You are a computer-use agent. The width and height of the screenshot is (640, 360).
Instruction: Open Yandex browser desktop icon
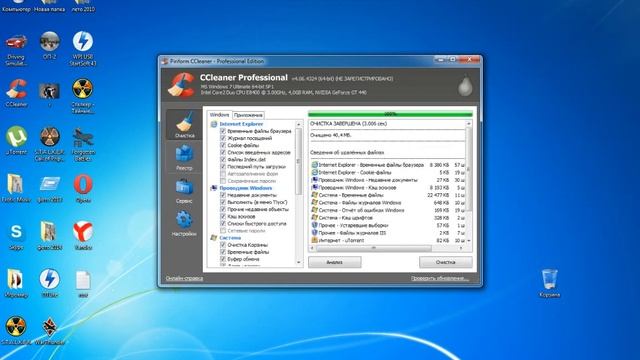pos(83,236)
